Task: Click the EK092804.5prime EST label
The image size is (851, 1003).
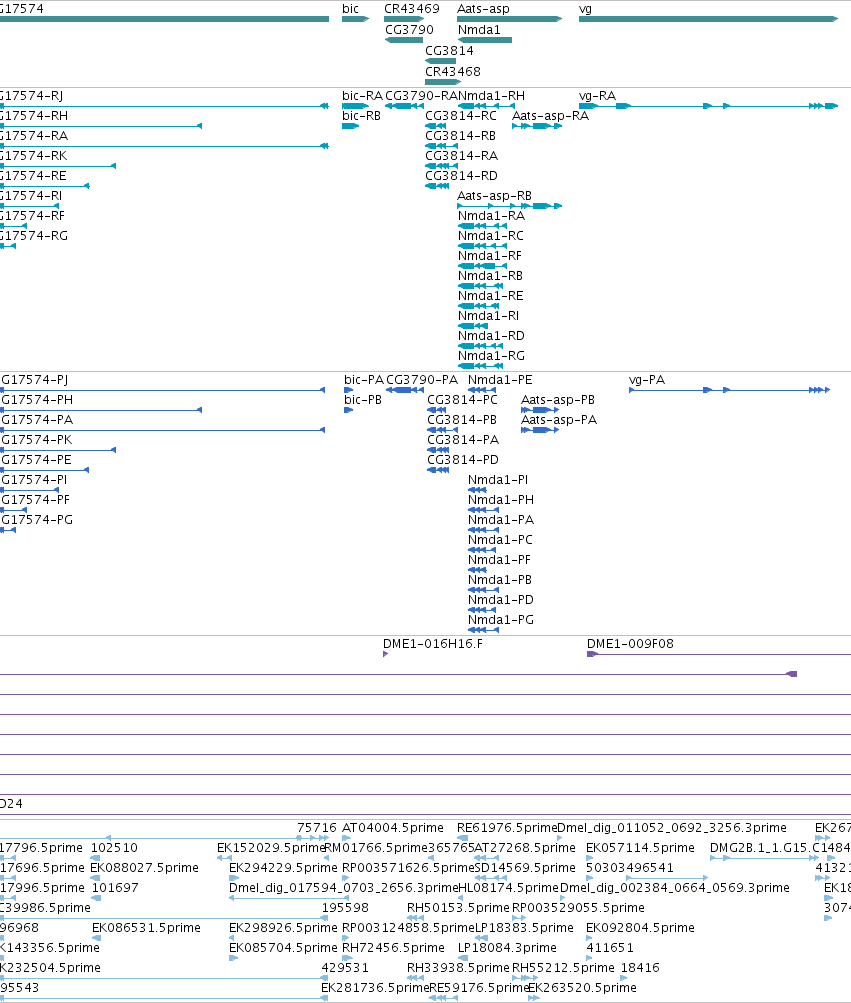Action: click(x=640, y=928)
